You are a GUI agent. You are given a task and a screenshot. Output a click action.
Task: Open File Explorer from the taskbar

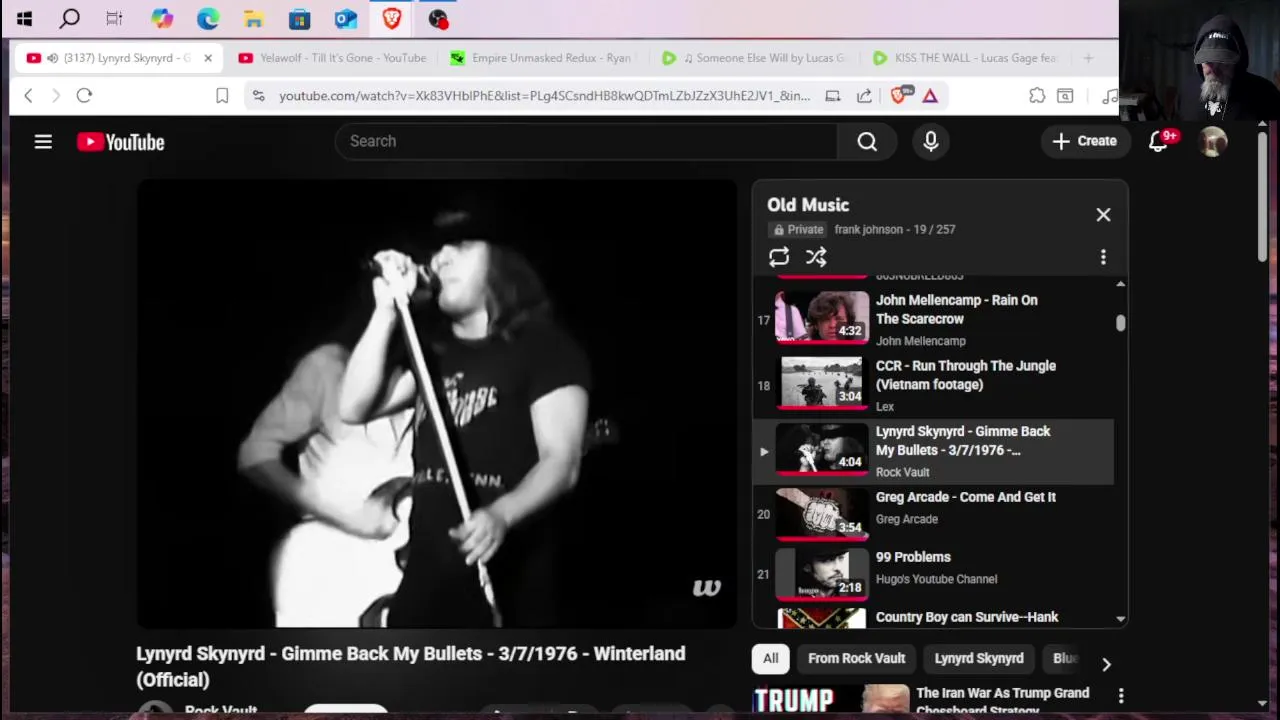click(x=253, y=18)
